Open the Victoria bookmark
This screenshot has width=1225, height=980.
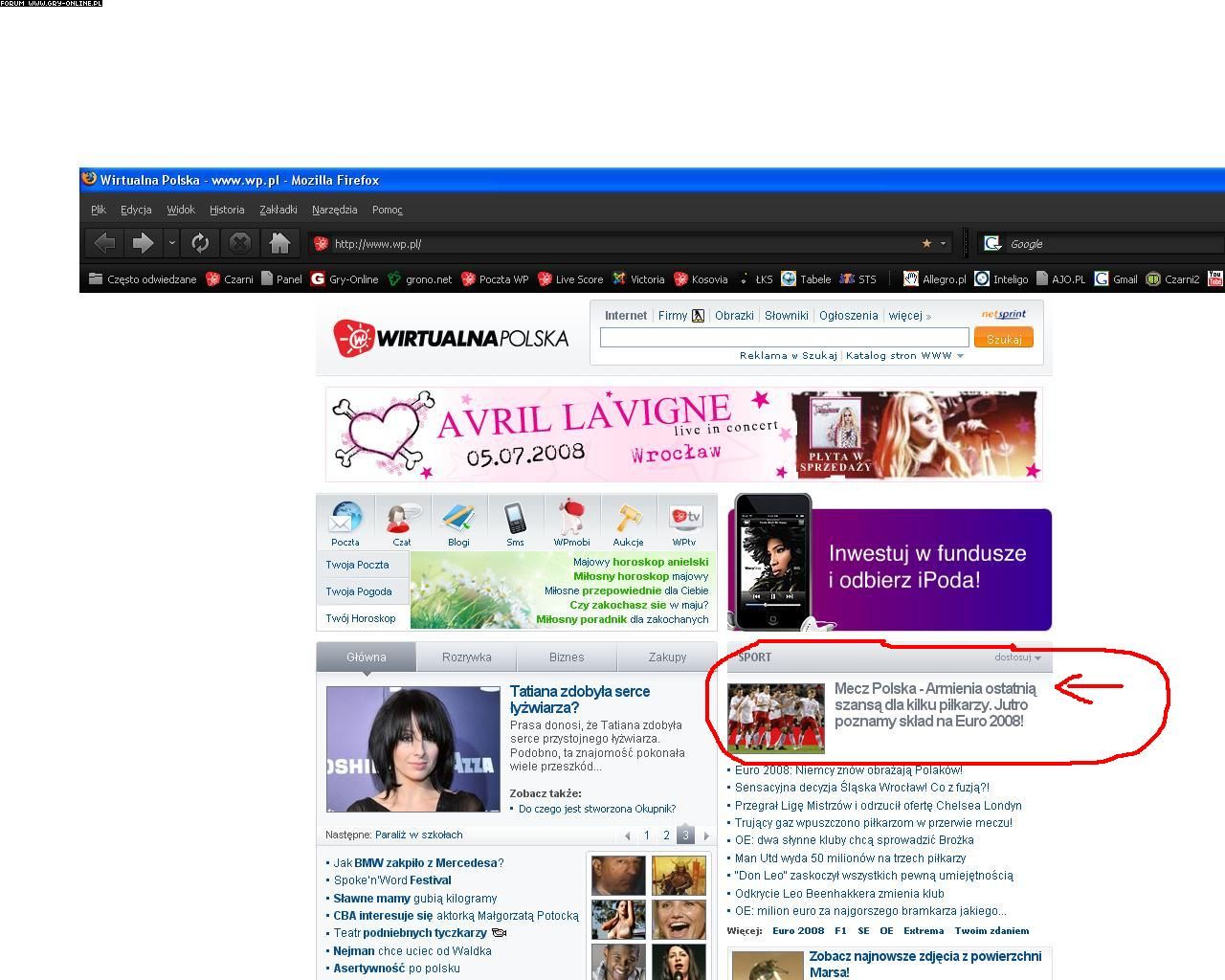pos(638,279)
